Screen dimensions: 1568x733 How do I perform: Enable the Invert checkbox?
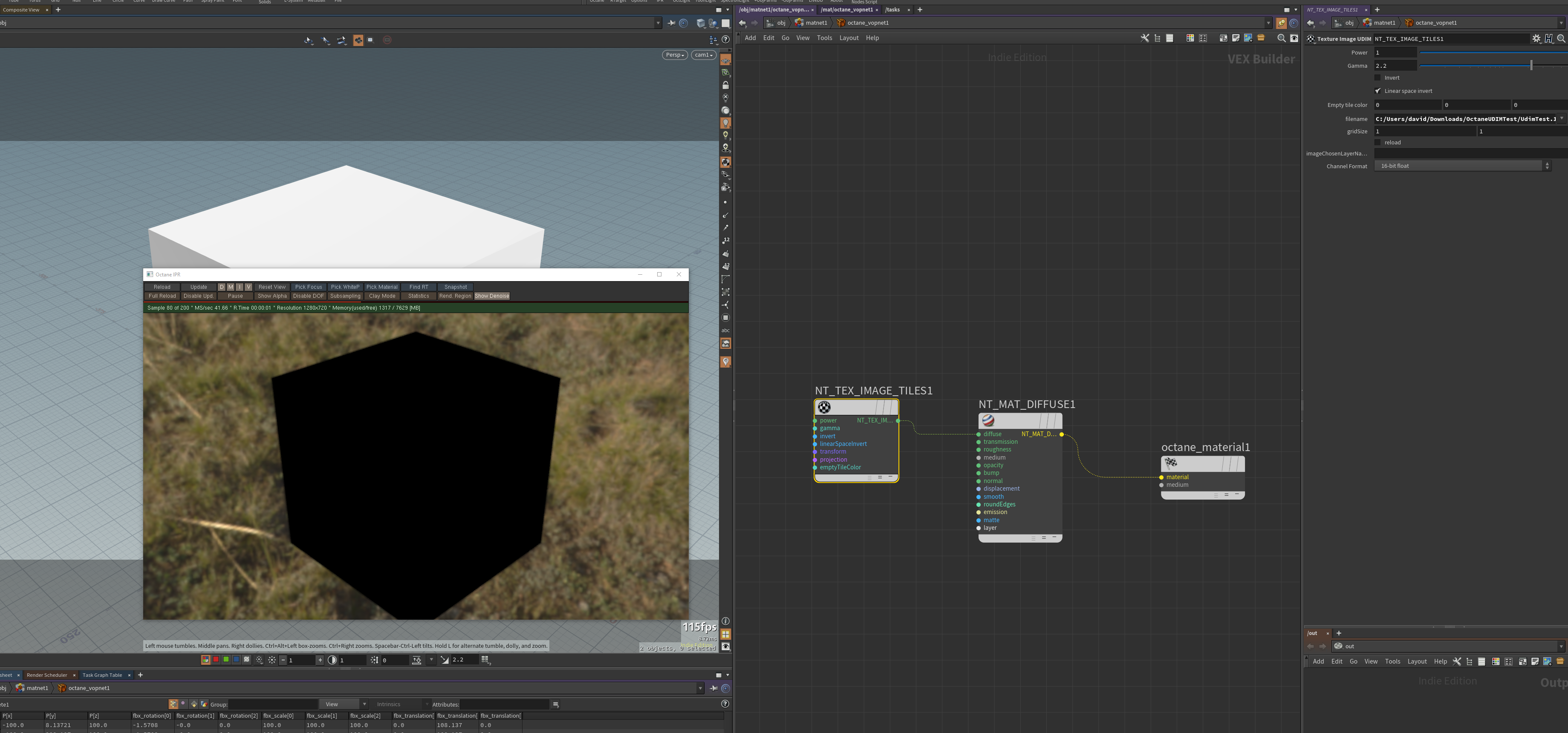[1378, 78]
